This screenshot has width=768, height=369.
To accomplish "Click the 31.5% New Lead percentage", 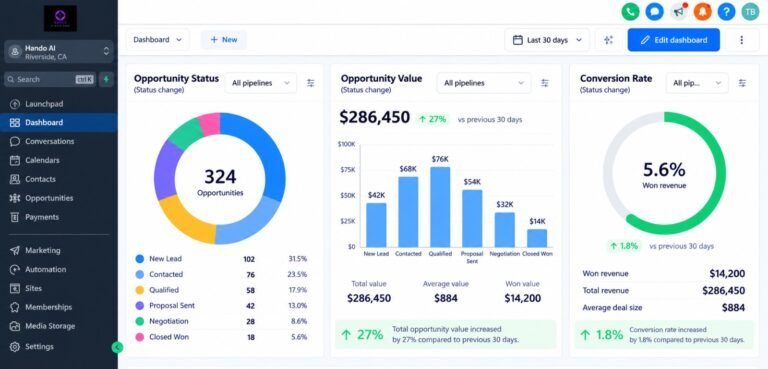I will [x=298, y=259].
